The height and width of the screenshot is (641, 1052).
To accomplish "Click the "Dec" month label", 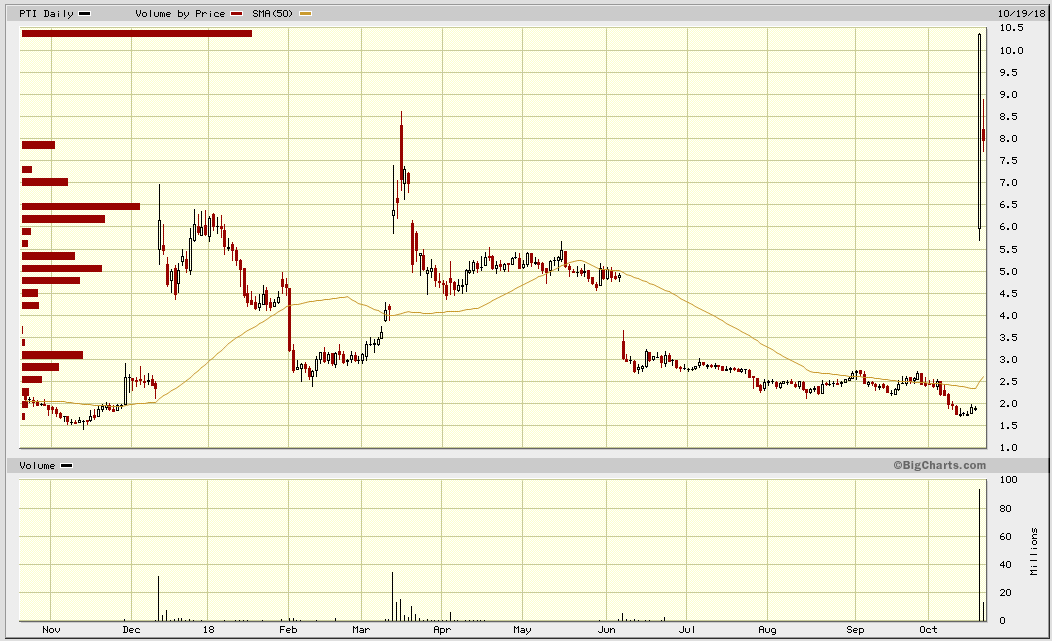I will pyautogui.click(x=132, y=630).
